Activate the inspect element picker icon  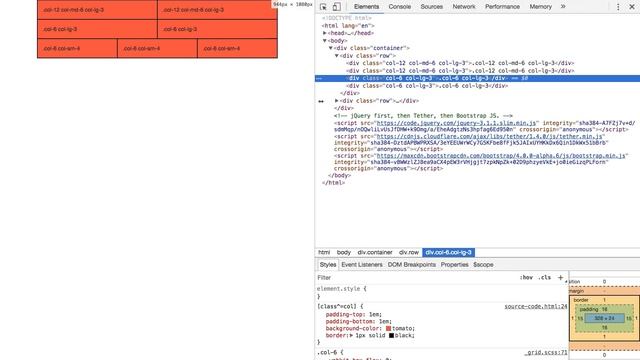323,7
